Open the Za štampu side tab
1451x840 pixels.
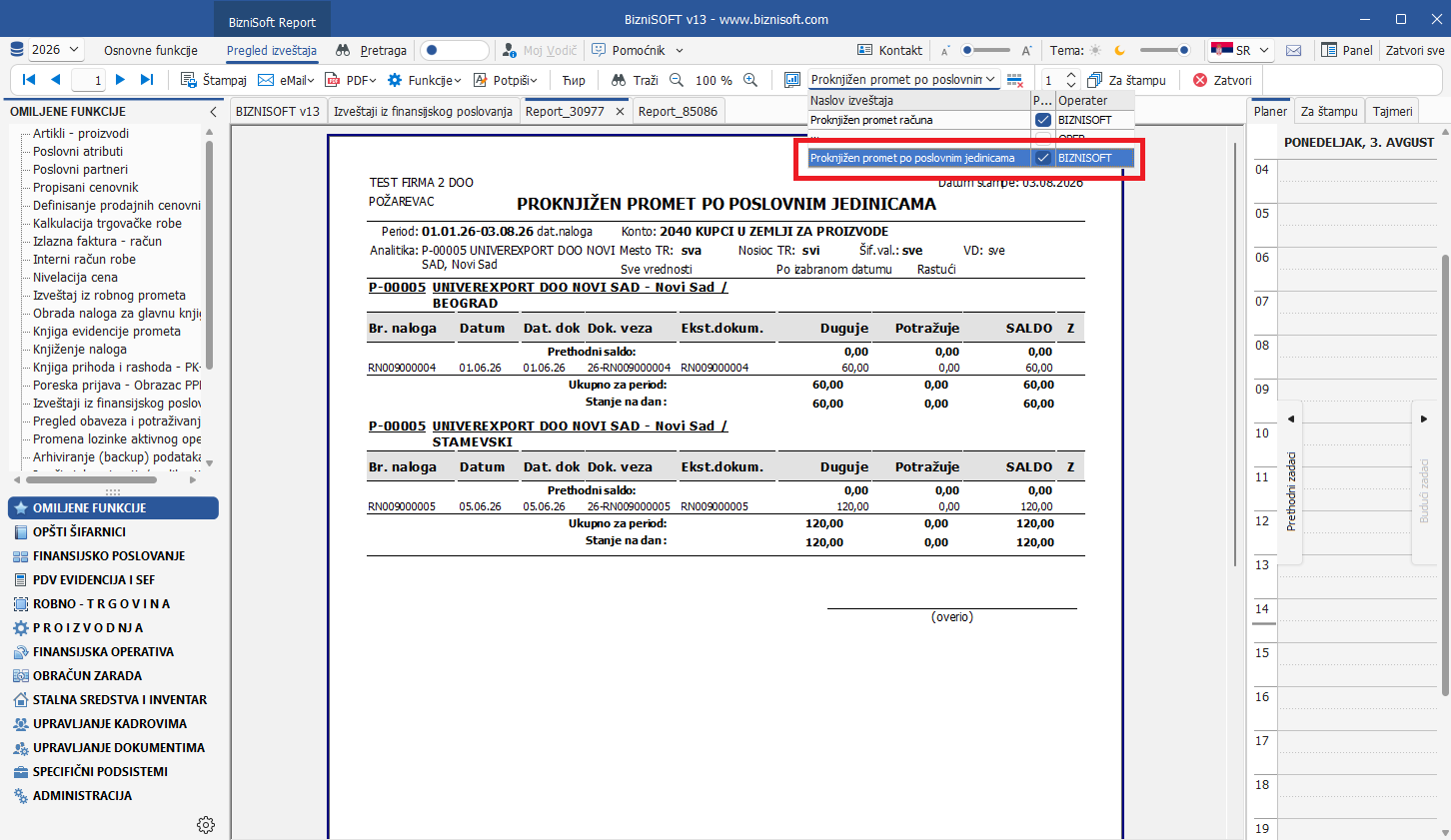1329,112
